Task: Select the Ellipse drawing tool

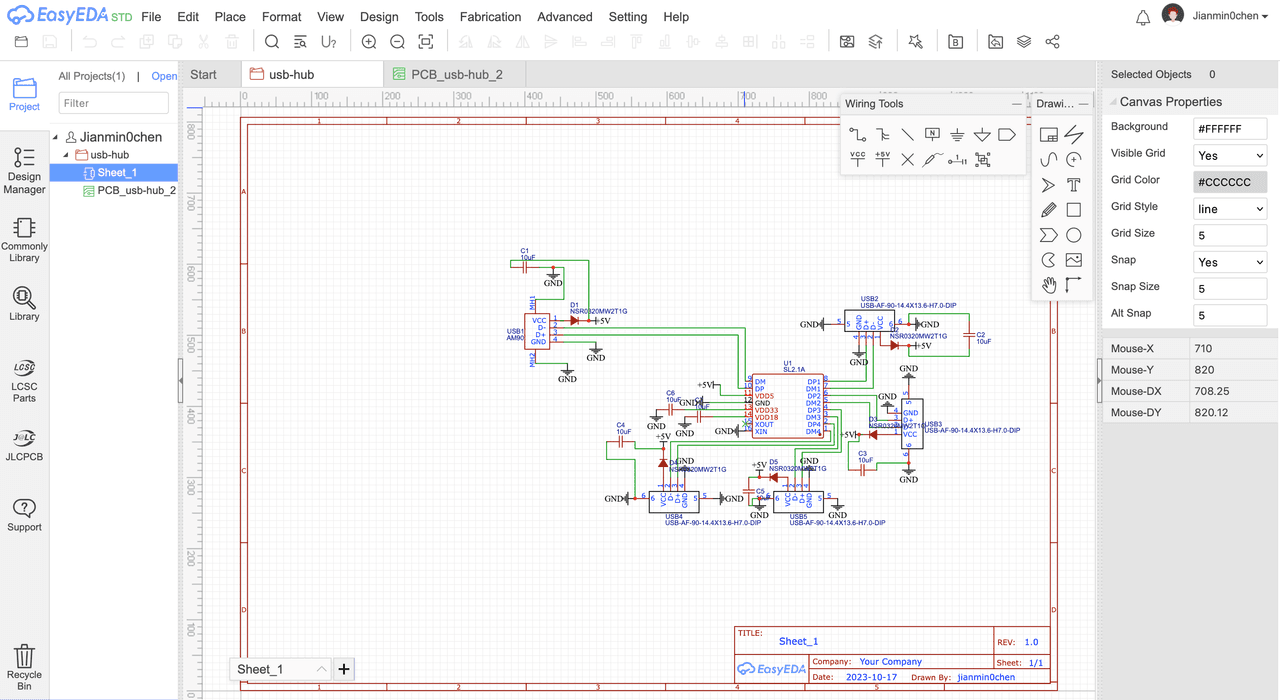Action: [x=1073, y=235]
